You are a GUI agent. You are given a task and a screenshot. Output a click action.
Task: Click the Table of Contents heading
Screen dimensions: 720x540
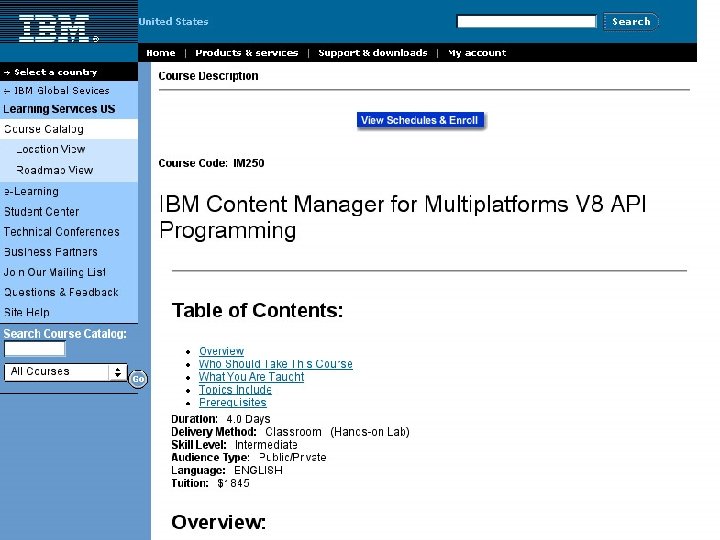(257, 310)
